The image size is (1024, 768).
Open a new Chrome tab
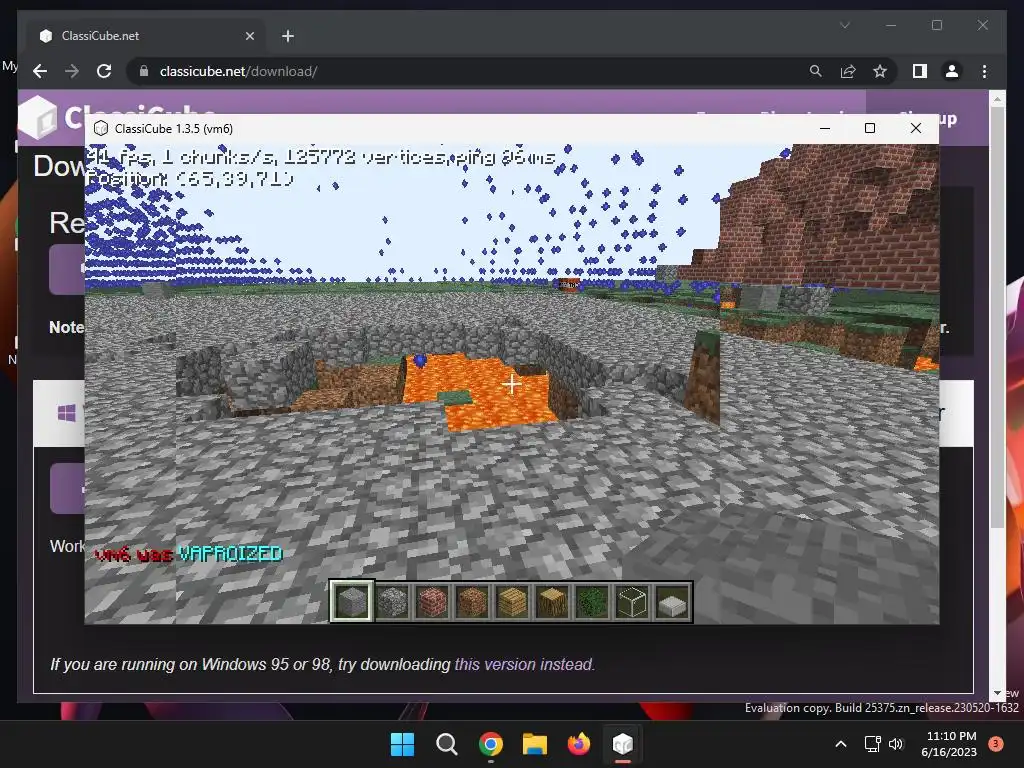[288, 36]
